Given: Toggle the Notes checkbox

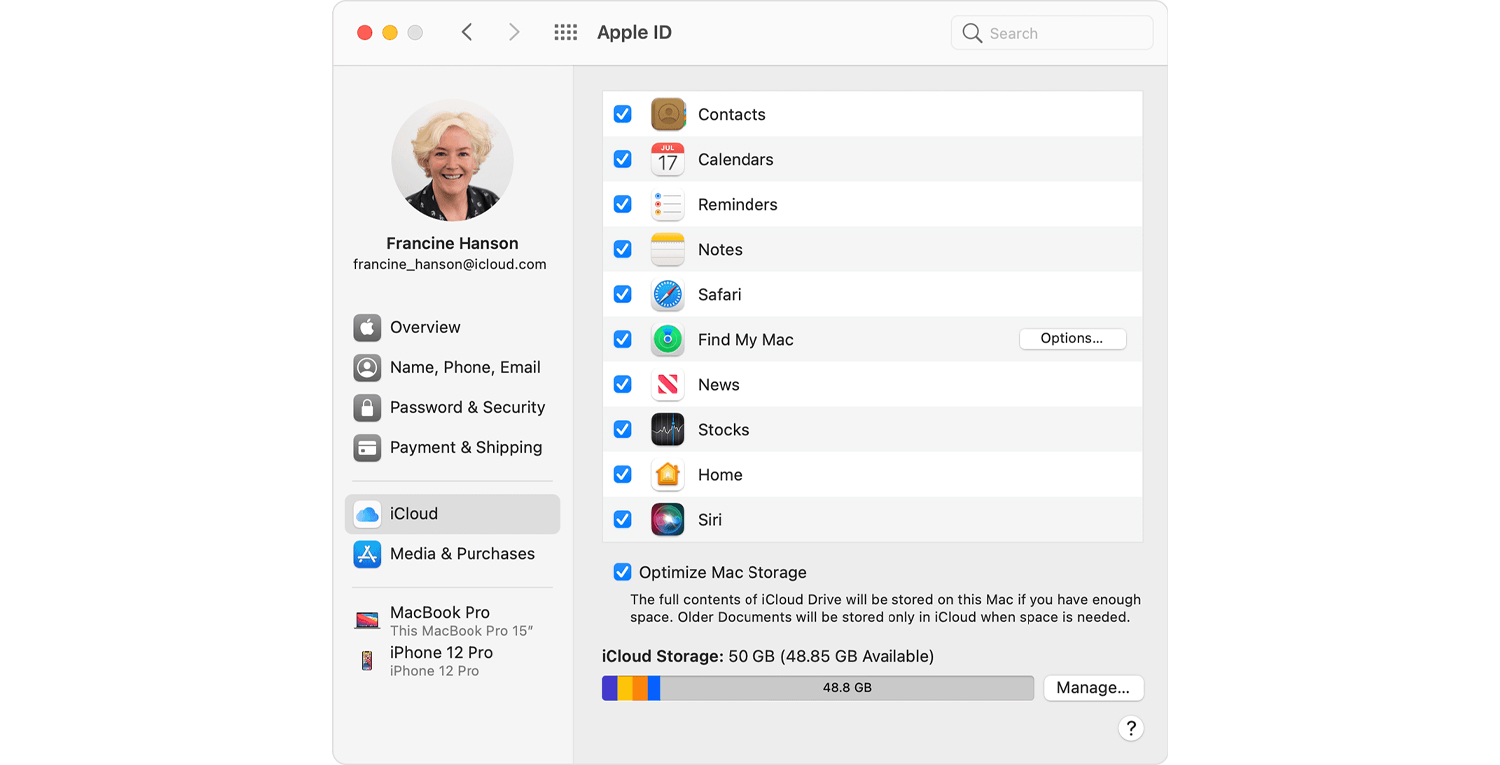Looking at the screenshot, I should (622, 249).
